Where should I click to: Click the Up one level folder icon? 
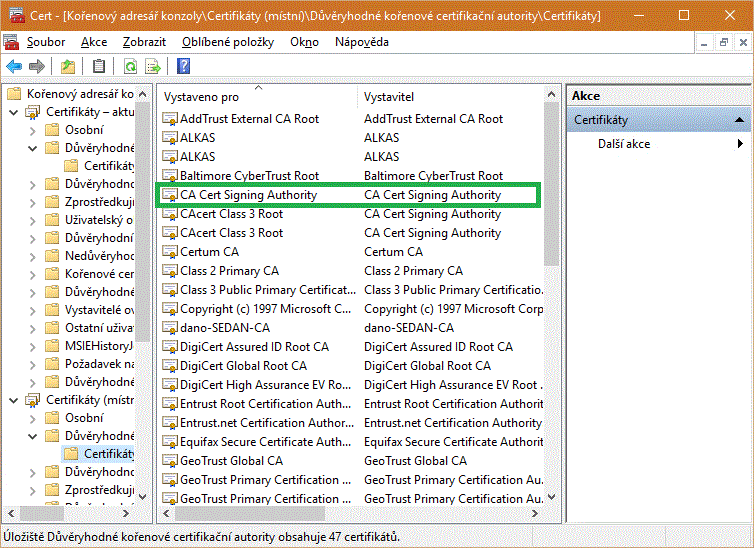[67, 66]
